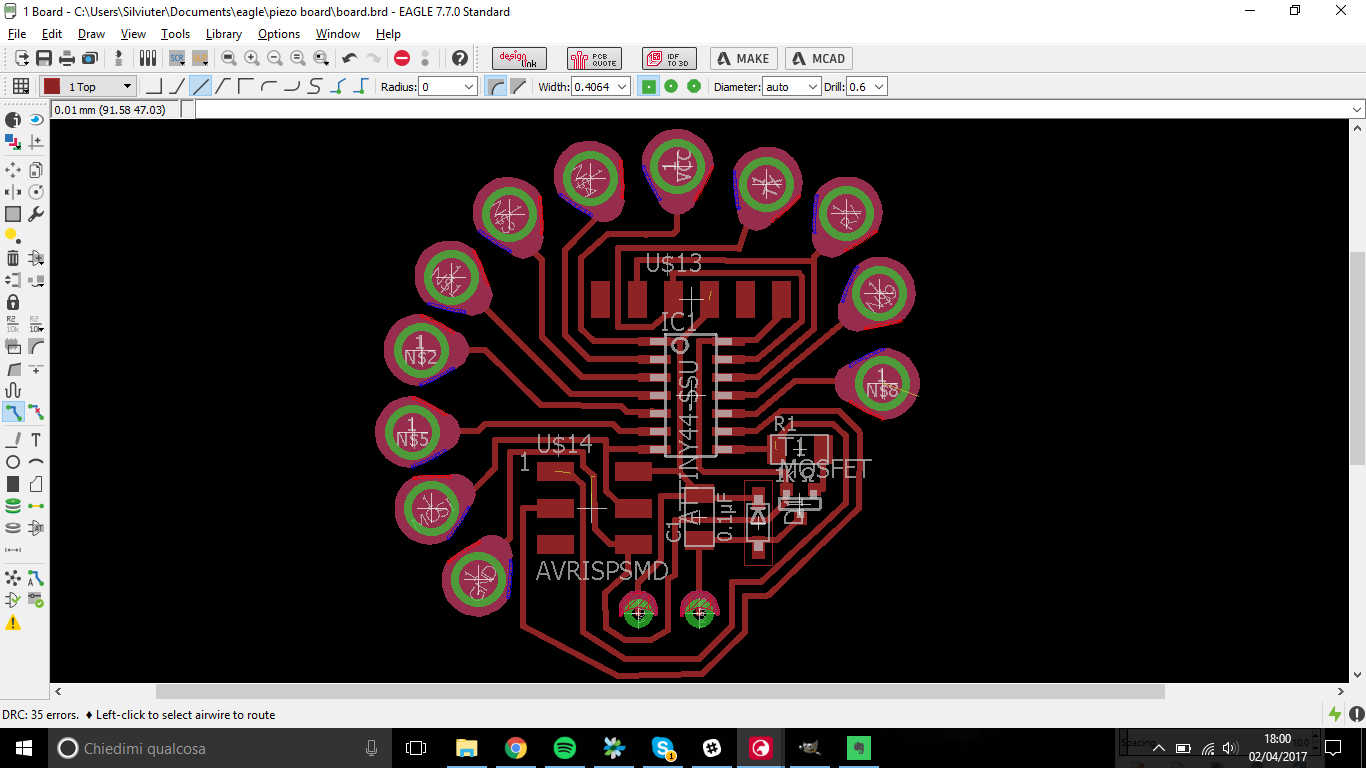Set via shape to square
Viewport: 1366px width, 768px height.
649,87
